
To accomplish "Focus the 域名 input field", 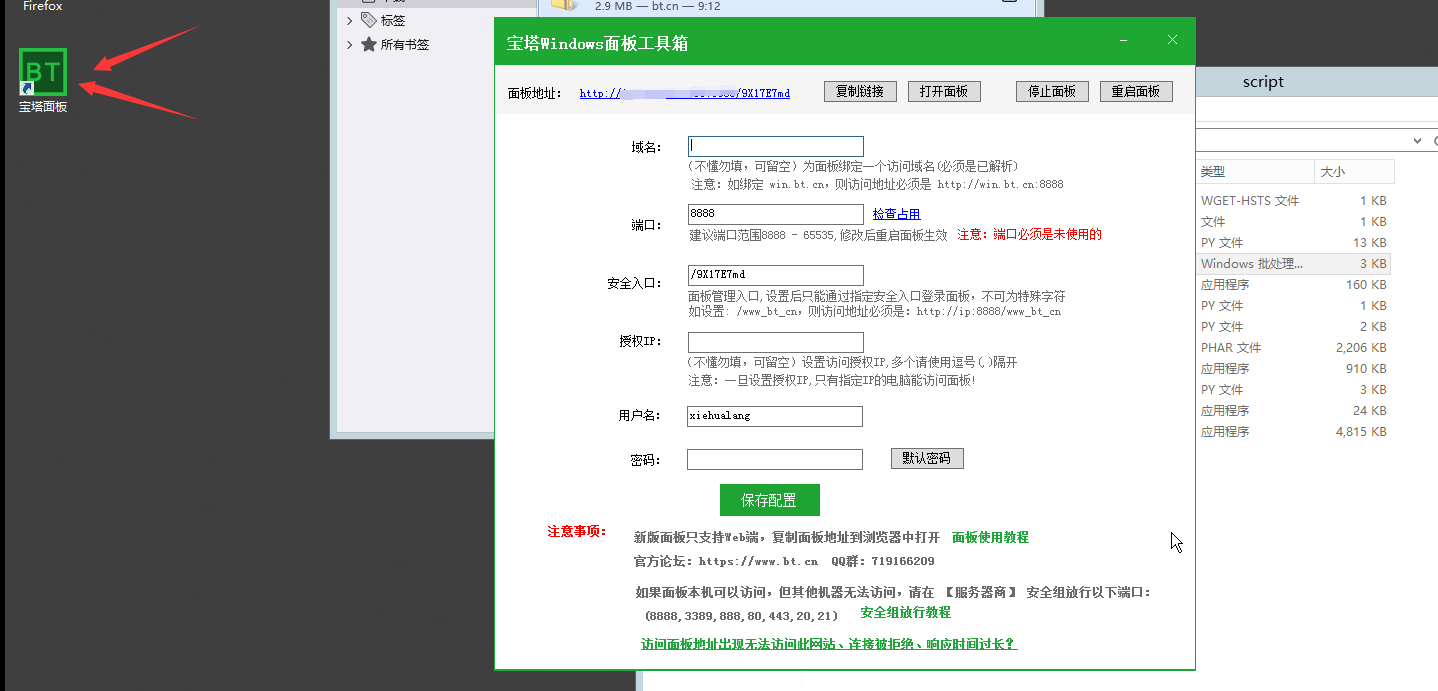I will click(776, 146).
